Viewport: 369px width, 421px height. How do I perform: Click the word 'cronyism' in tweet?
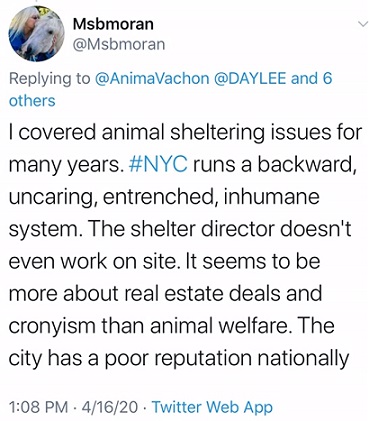pyautogui.click(x=52, y=326)
